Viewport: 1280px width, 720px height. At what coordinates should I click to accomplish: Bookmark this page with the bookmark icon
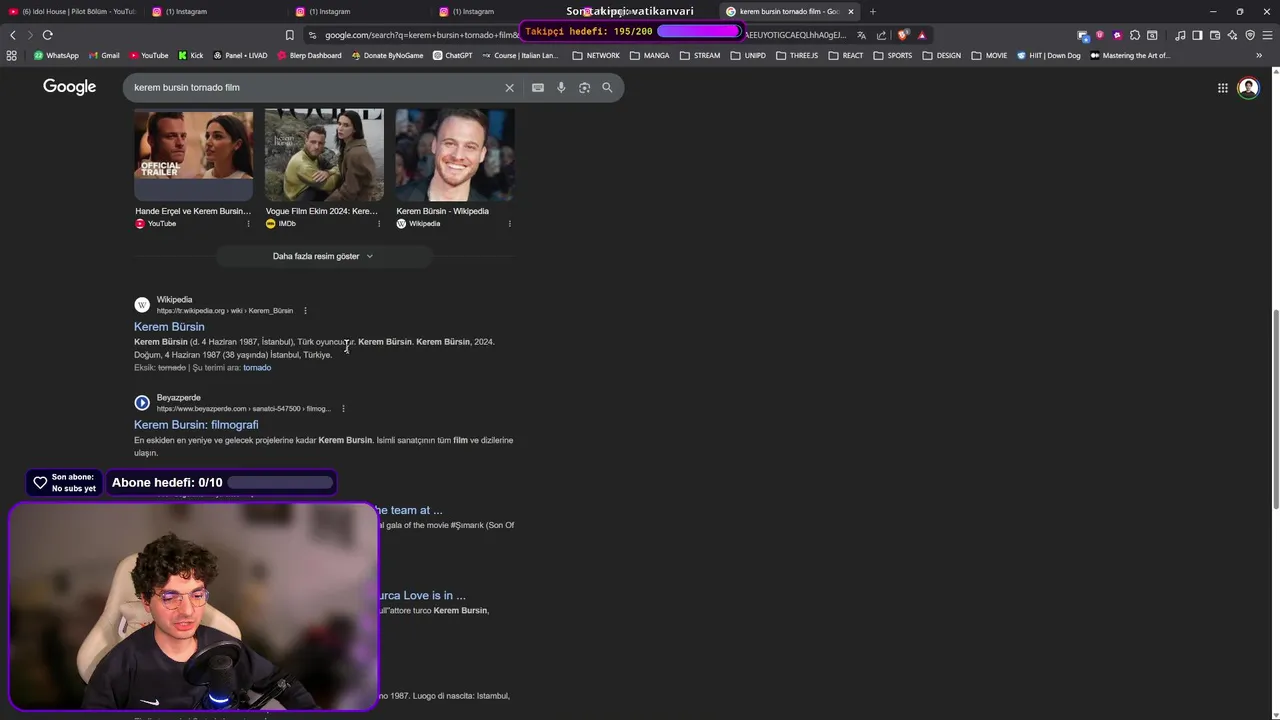click(x=290, y=35)
